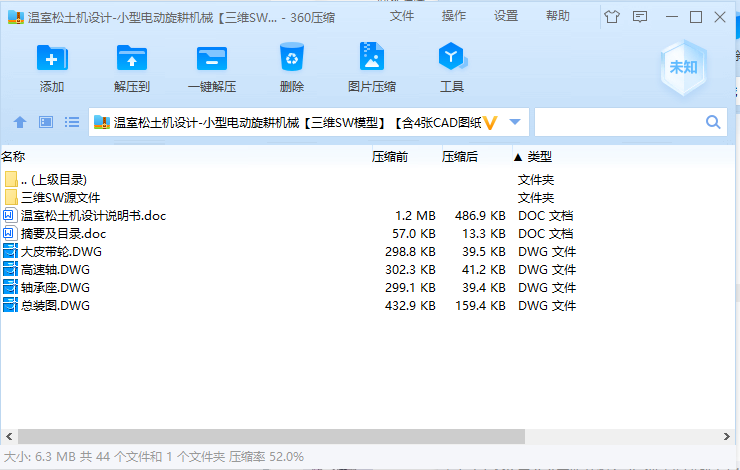Sort by the 名称 column header
This screenshot has height=470, width=740.
click(13, 156)
